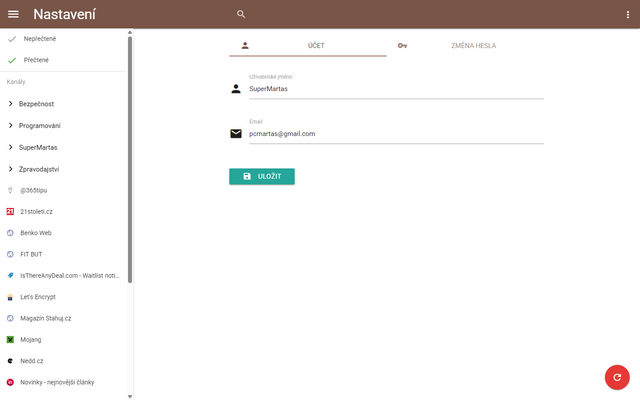Click the Nedd.cz feed icon
Screen dimensions: 640x400
point(10,361)
